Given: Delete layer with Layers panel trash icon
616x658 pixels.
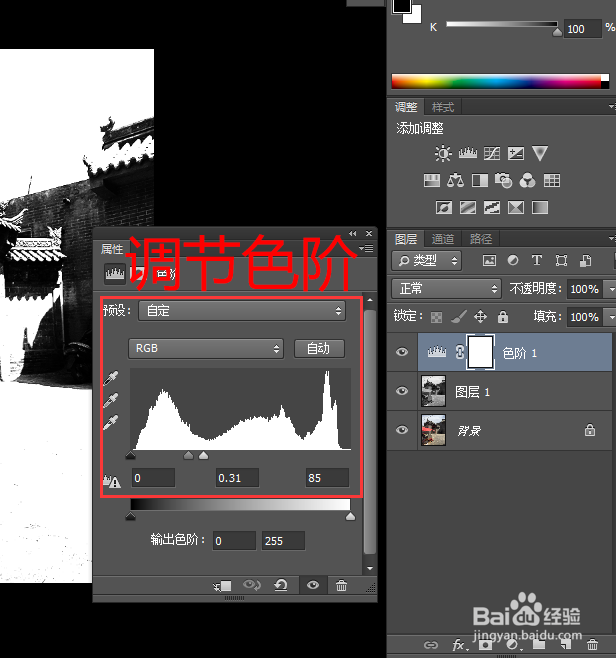Looking at the screenshot, I should coord(592,644).
